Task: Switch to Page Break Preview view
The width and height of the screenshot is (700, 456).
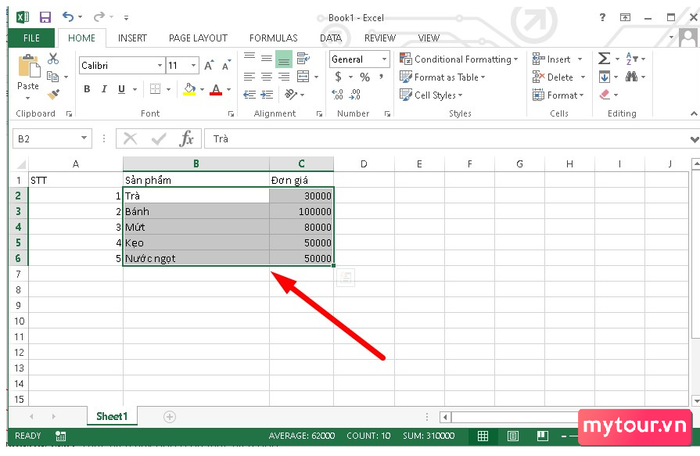Action: 542,436
